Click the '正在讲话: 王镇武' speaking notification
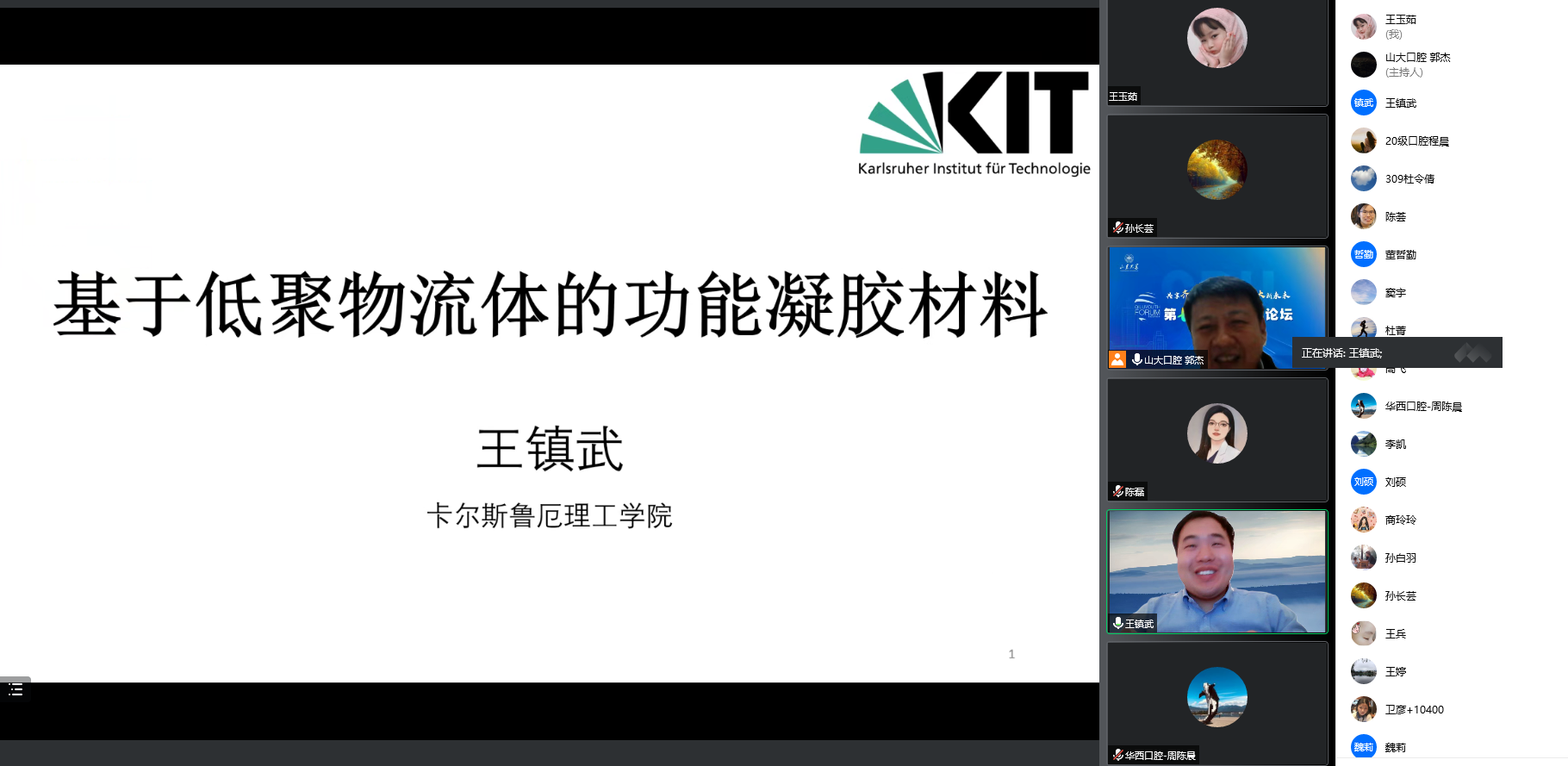Screen dimensions: 1568x766 (1378, 352)
